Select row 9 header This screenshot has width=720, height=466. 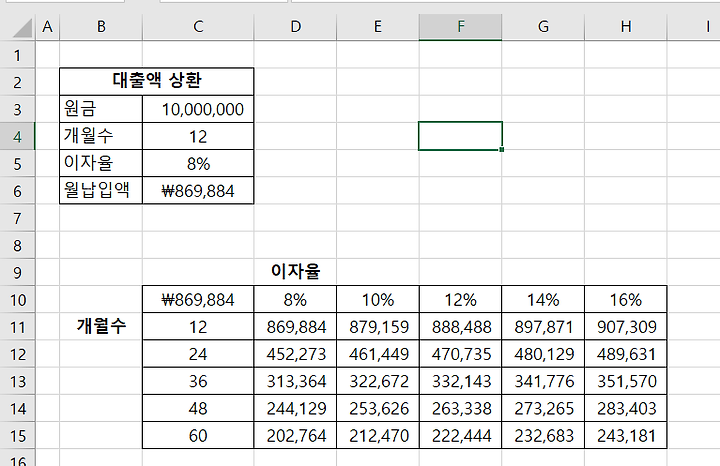[x=17, y=272]
